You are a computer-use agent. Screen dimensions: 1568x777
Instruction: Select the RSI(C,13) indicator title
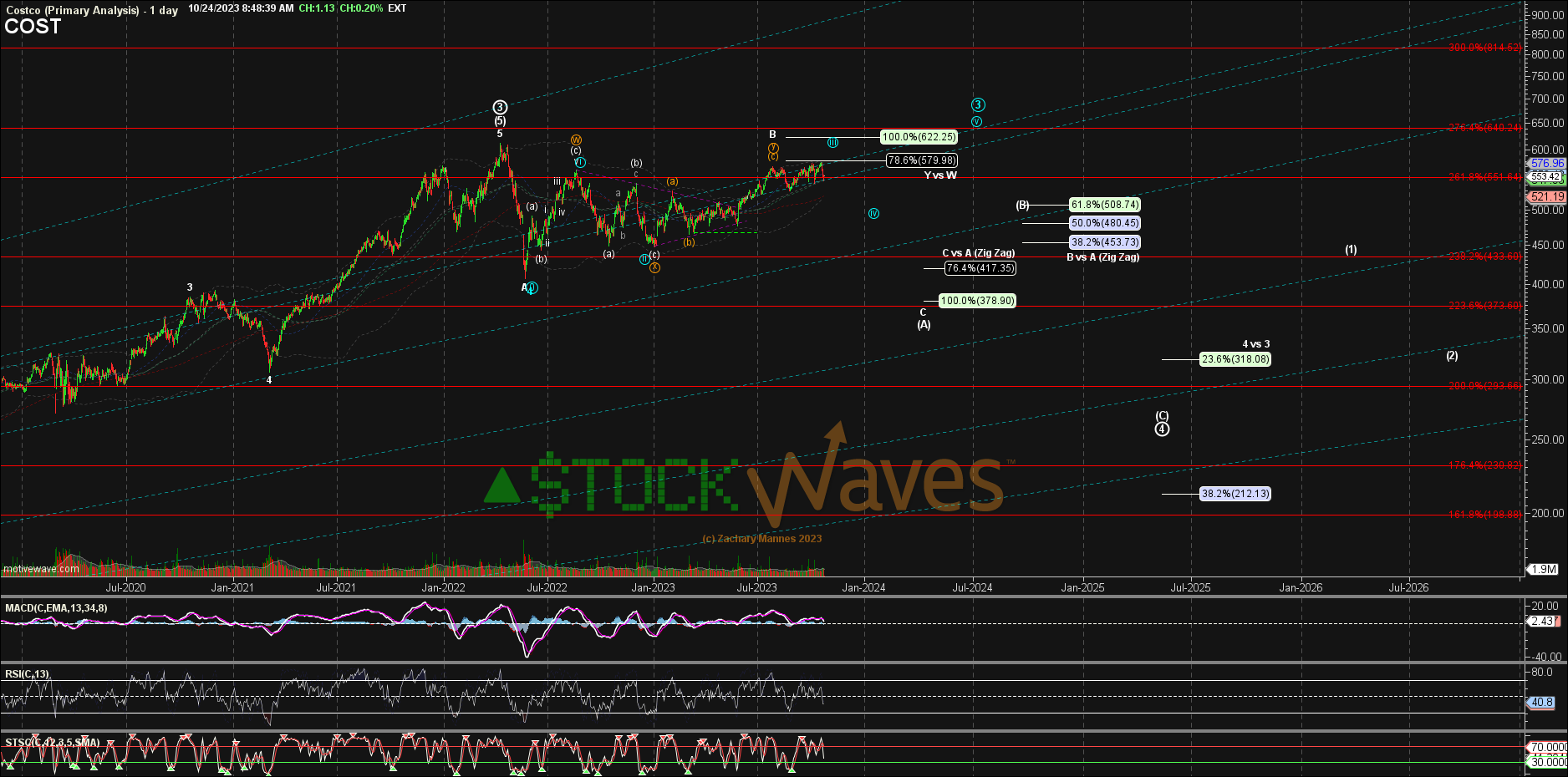point(27,674)
